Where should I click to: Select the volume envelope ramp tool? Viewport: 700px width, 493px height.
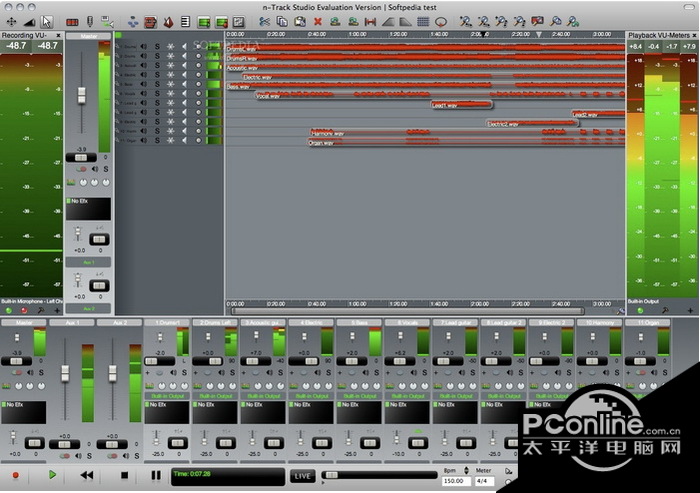point(29,22)
